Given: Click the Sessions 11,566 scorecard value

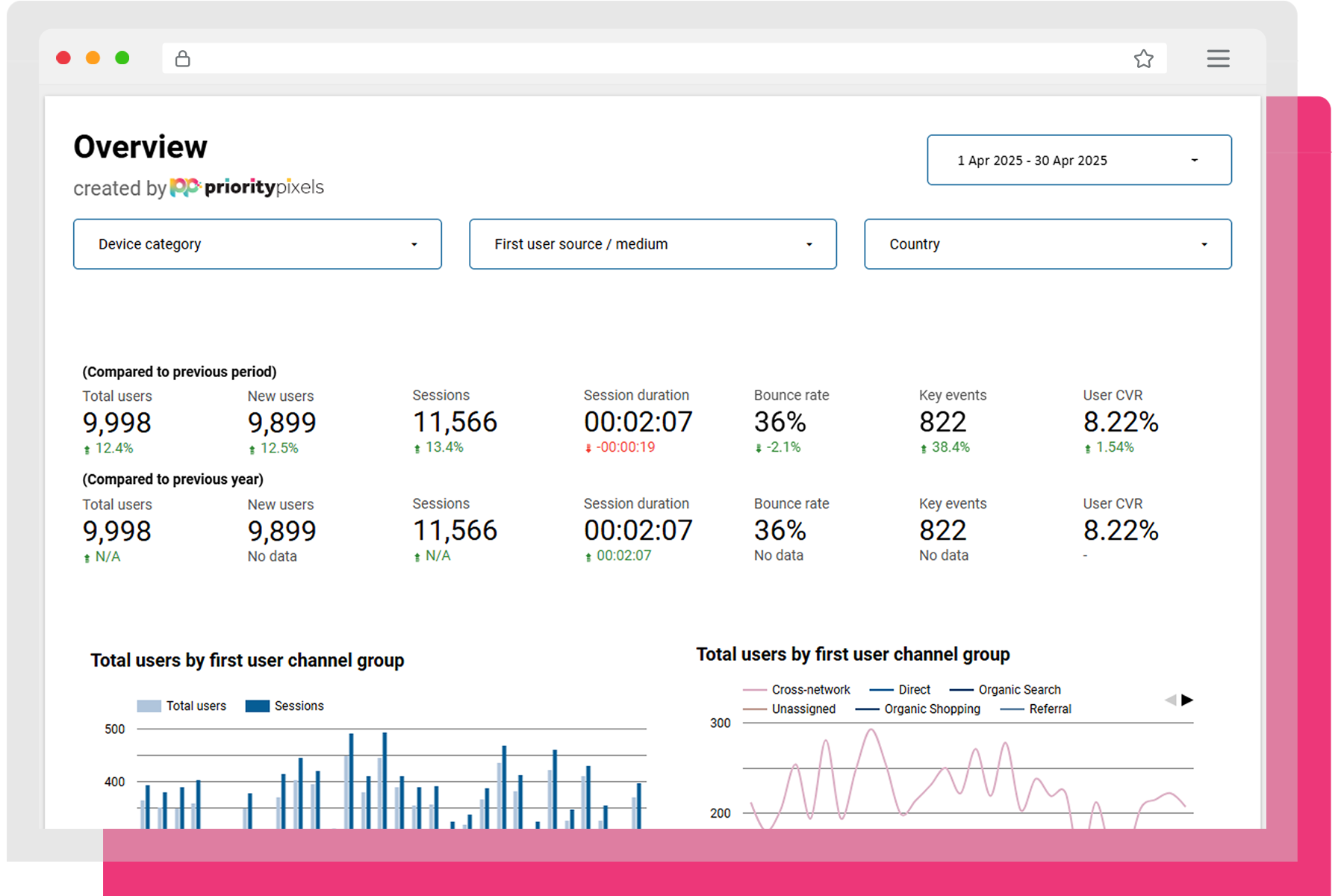Looking at the screenshot, I should pyautogui.click(x=455, y=423).
